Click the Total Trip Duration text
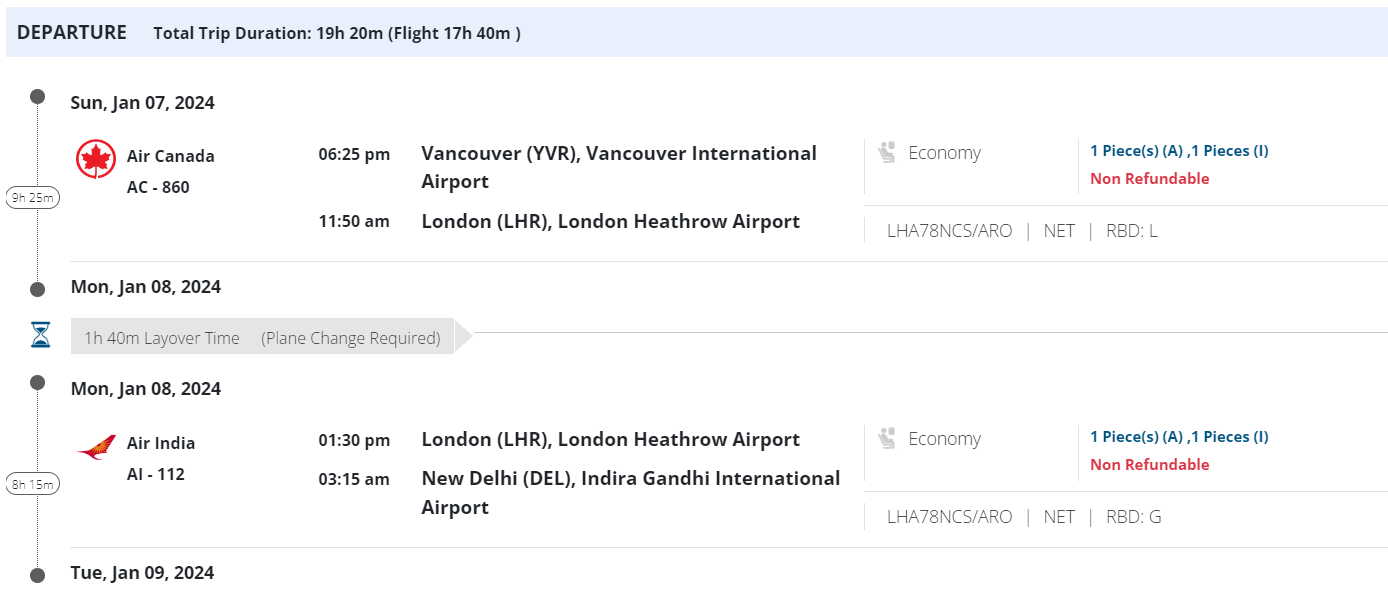The image size is (1388, 601). [x=337, y=33]
